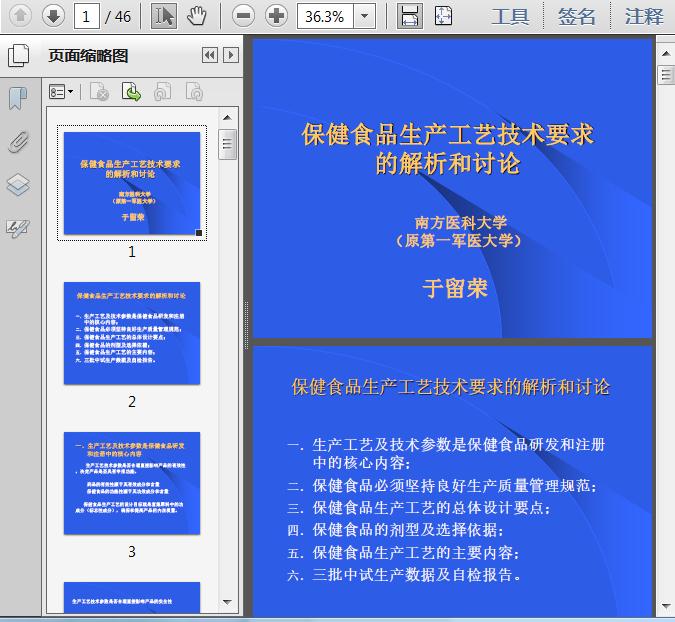This screenshot has width=675, height=622.
Task: Enable fit-width scrolling mode icon
Action: click(409, 16)
